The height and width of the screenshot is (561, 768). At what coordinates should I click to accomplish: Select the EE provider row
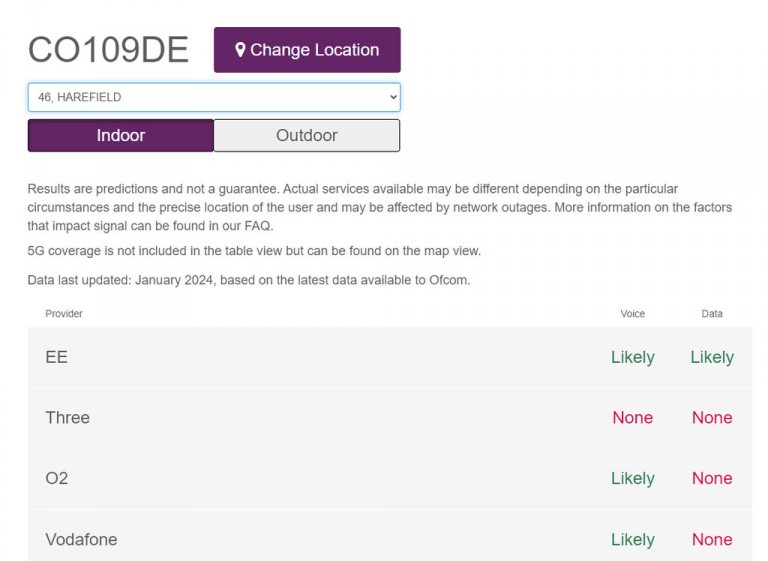click(x=390, y=357)
